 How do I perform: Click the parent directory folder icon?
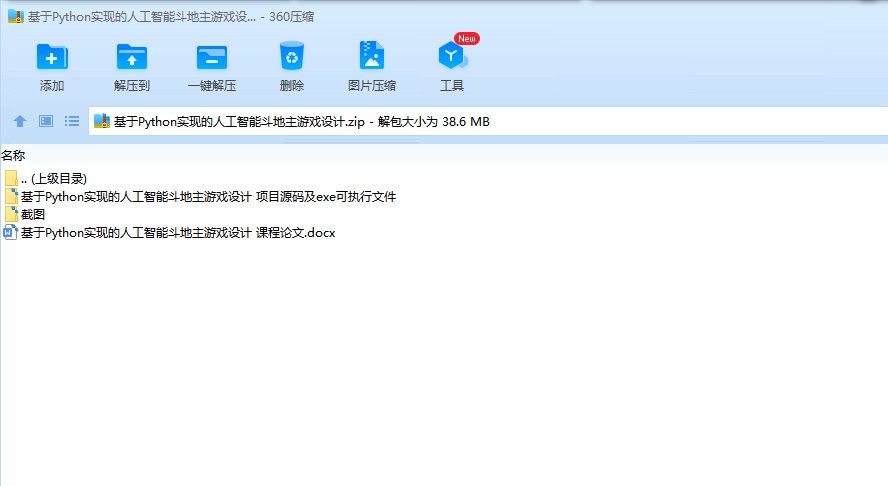tap(11, 178)
